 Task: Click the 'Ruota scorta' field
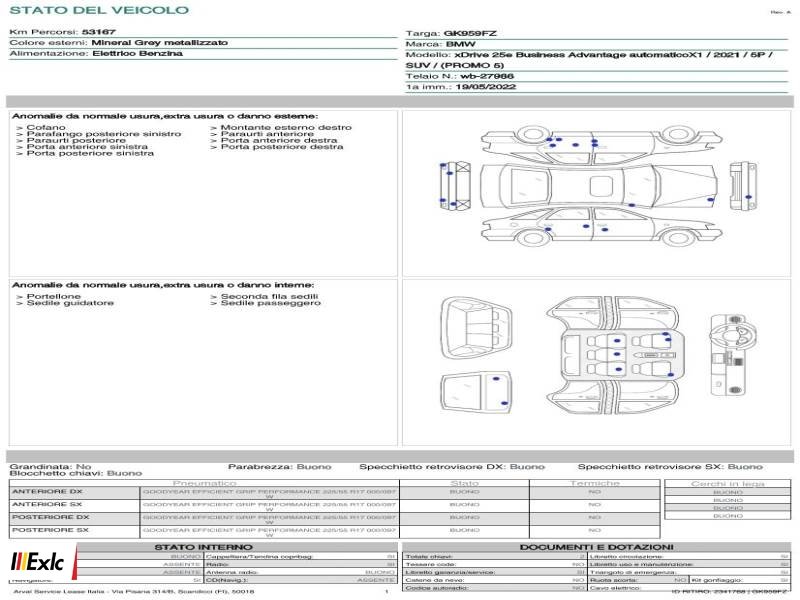(x=638, y=580)
